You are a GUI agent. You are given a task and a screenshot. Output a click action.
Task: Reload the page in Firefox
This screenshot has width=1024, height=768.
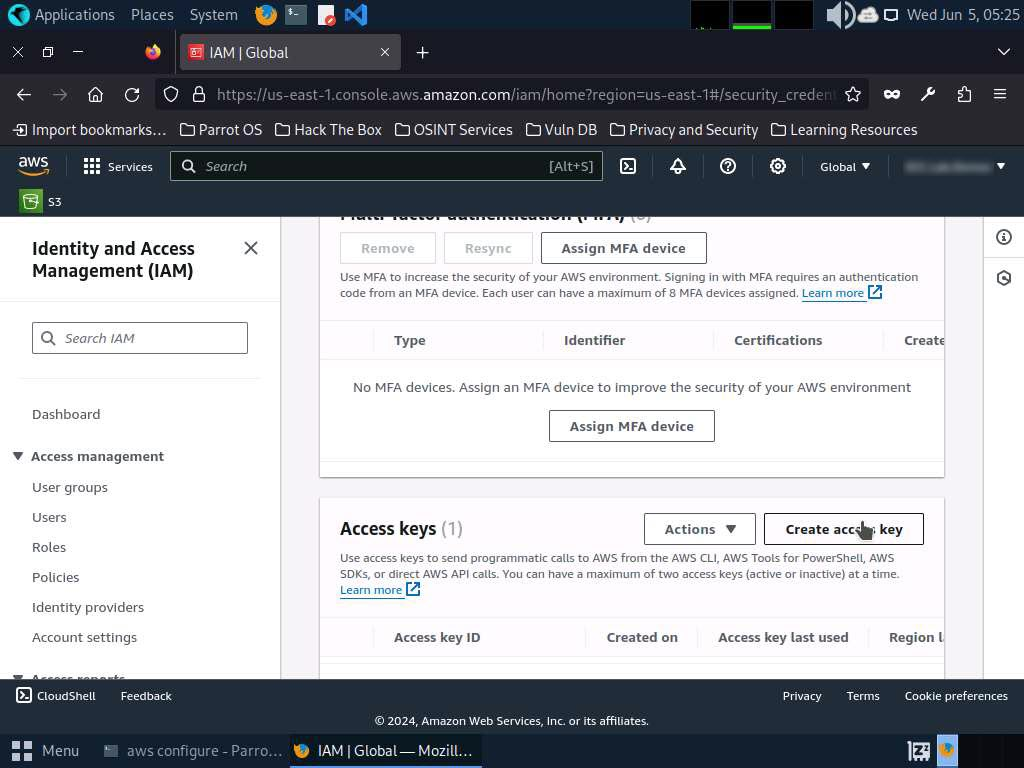click(x=132, y=94)
